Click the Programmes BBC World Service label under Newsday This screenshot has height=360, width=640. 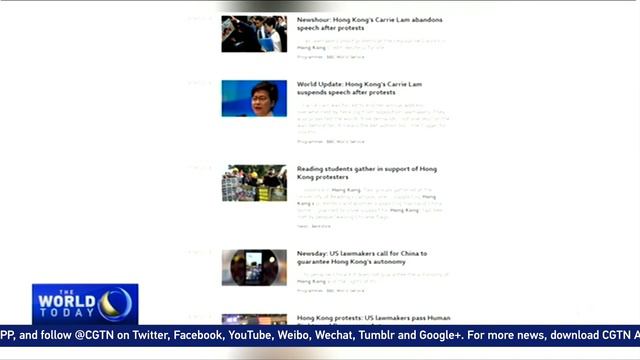click(x=331, y=291)
